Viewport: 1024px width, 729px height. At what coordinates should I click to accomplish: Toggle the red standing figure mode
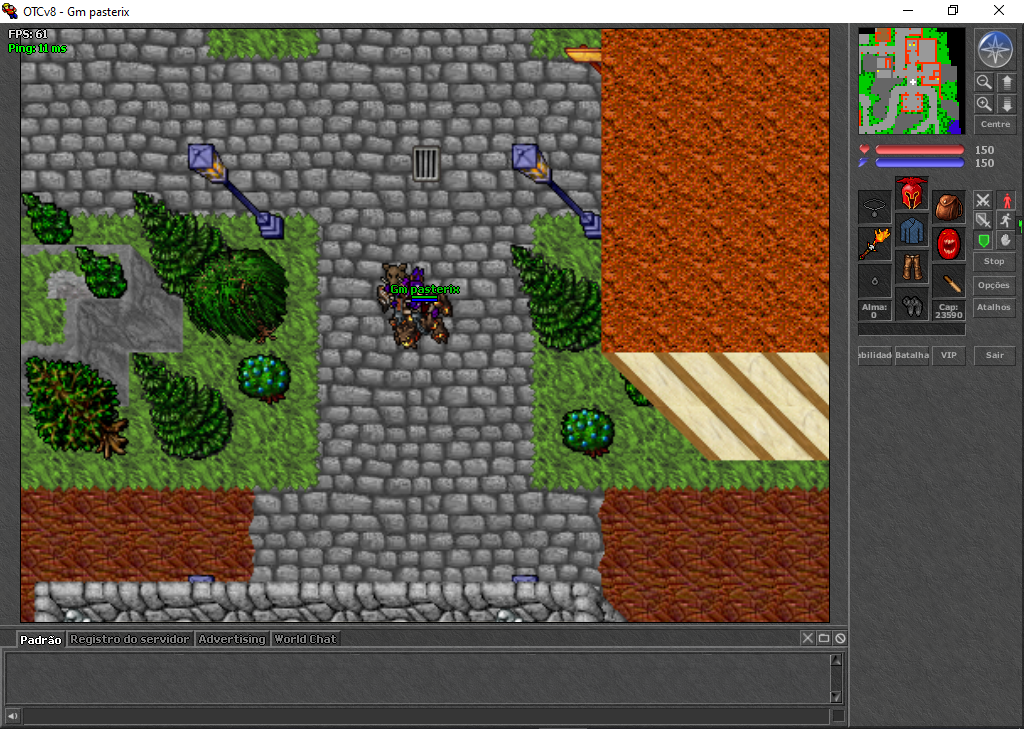click(1006, 200)
